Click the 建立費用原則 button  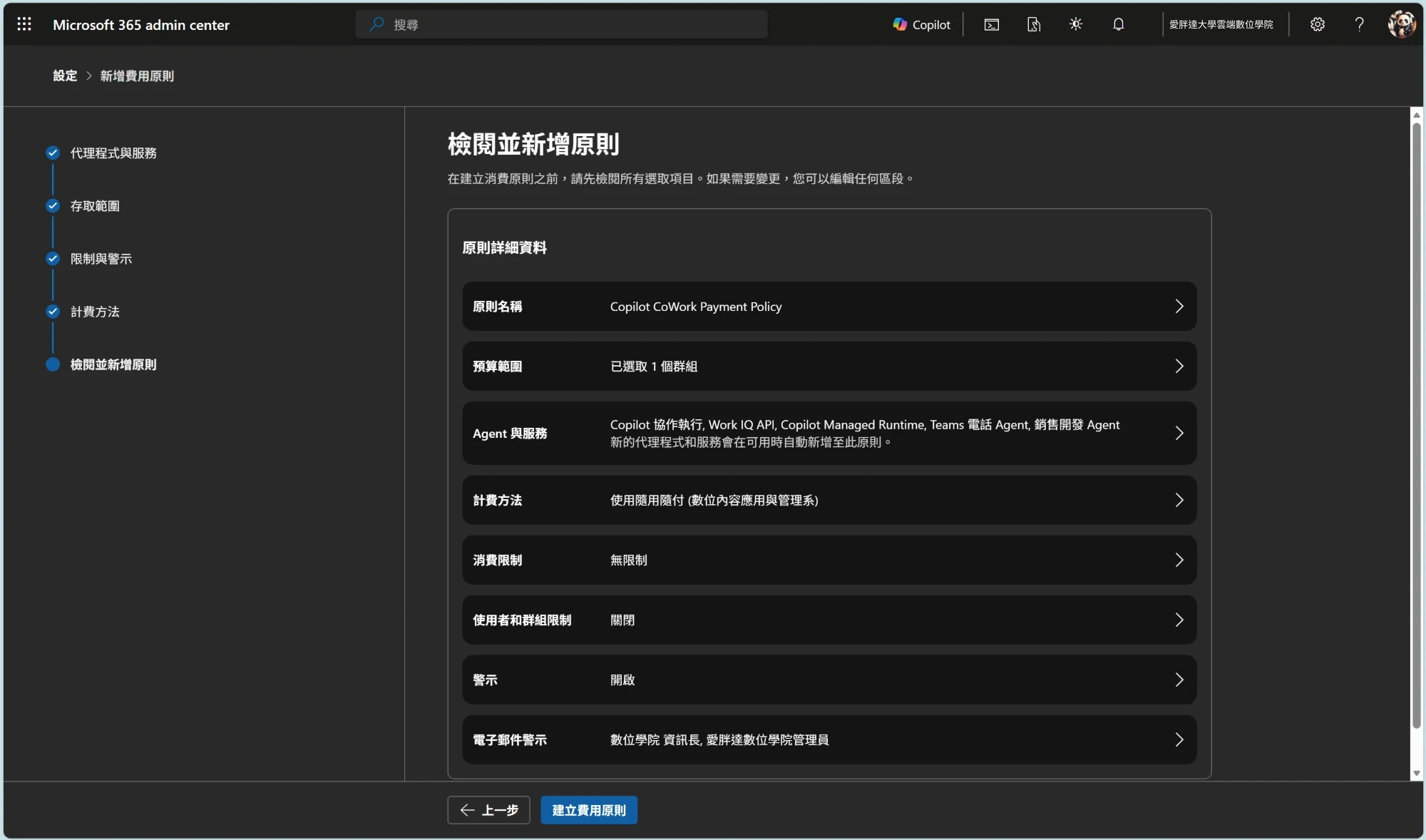coord(589,810)
